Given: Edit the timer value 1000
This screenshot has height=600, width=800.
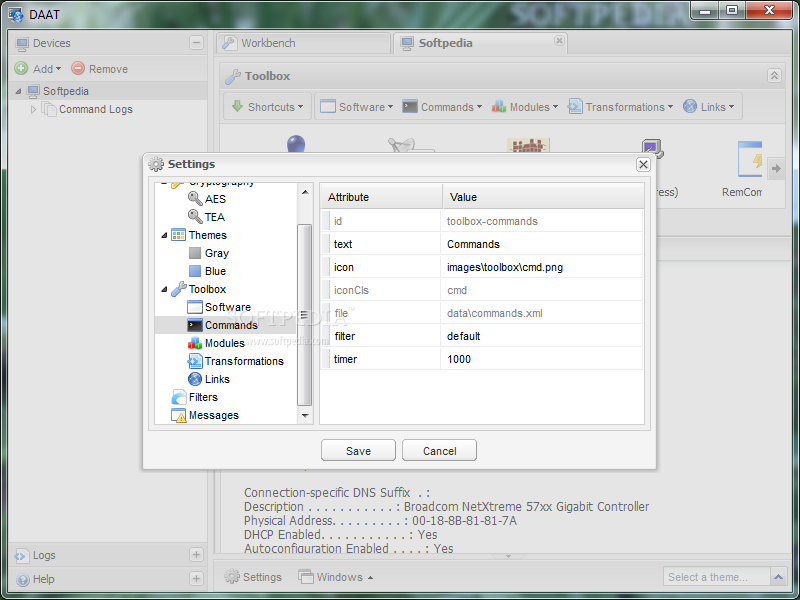Looking at the screenshot, I should (x=541, y=359).
